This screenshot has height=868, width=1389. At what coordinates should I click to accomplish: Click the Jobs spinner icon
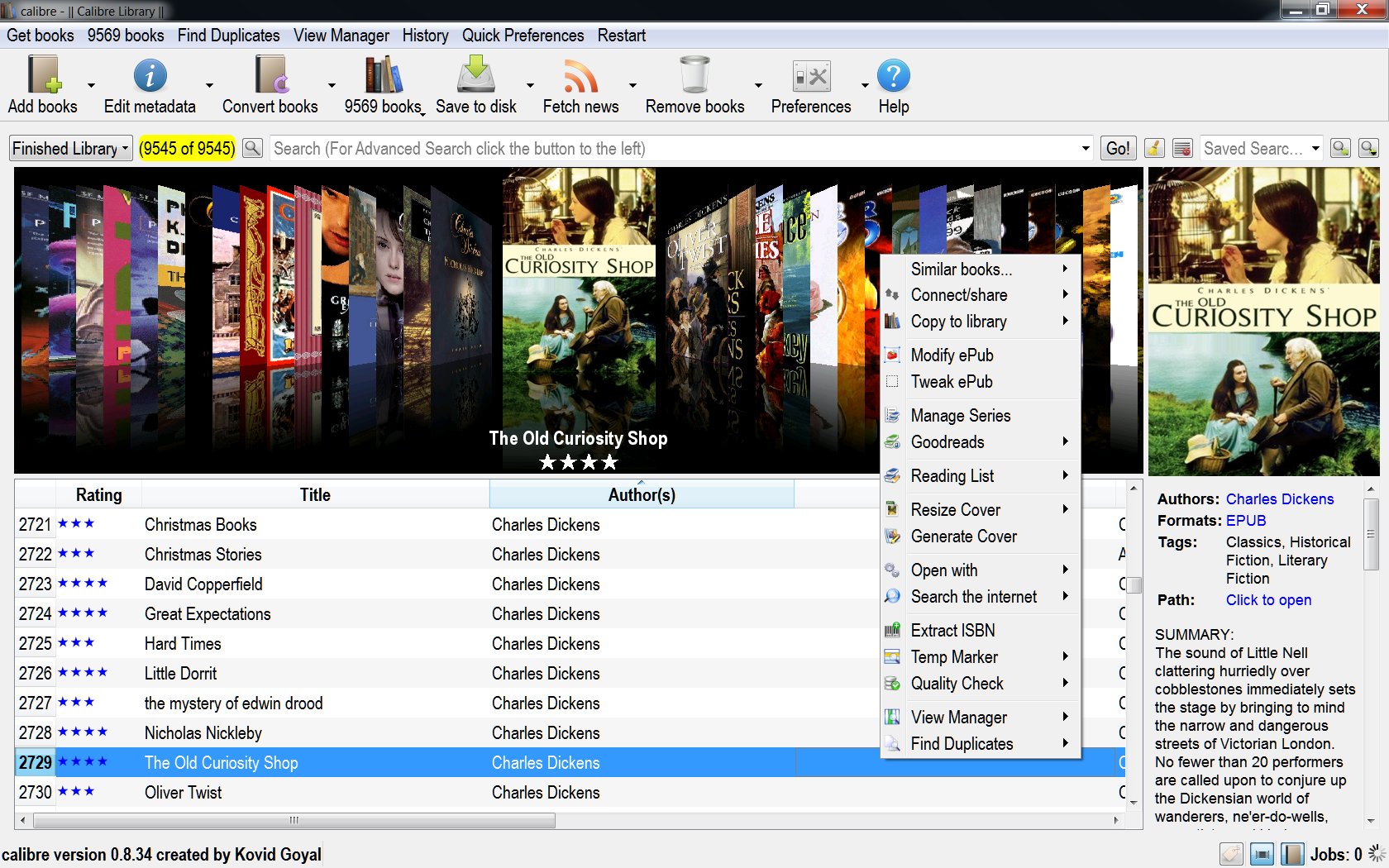[x=1377, y=854]
